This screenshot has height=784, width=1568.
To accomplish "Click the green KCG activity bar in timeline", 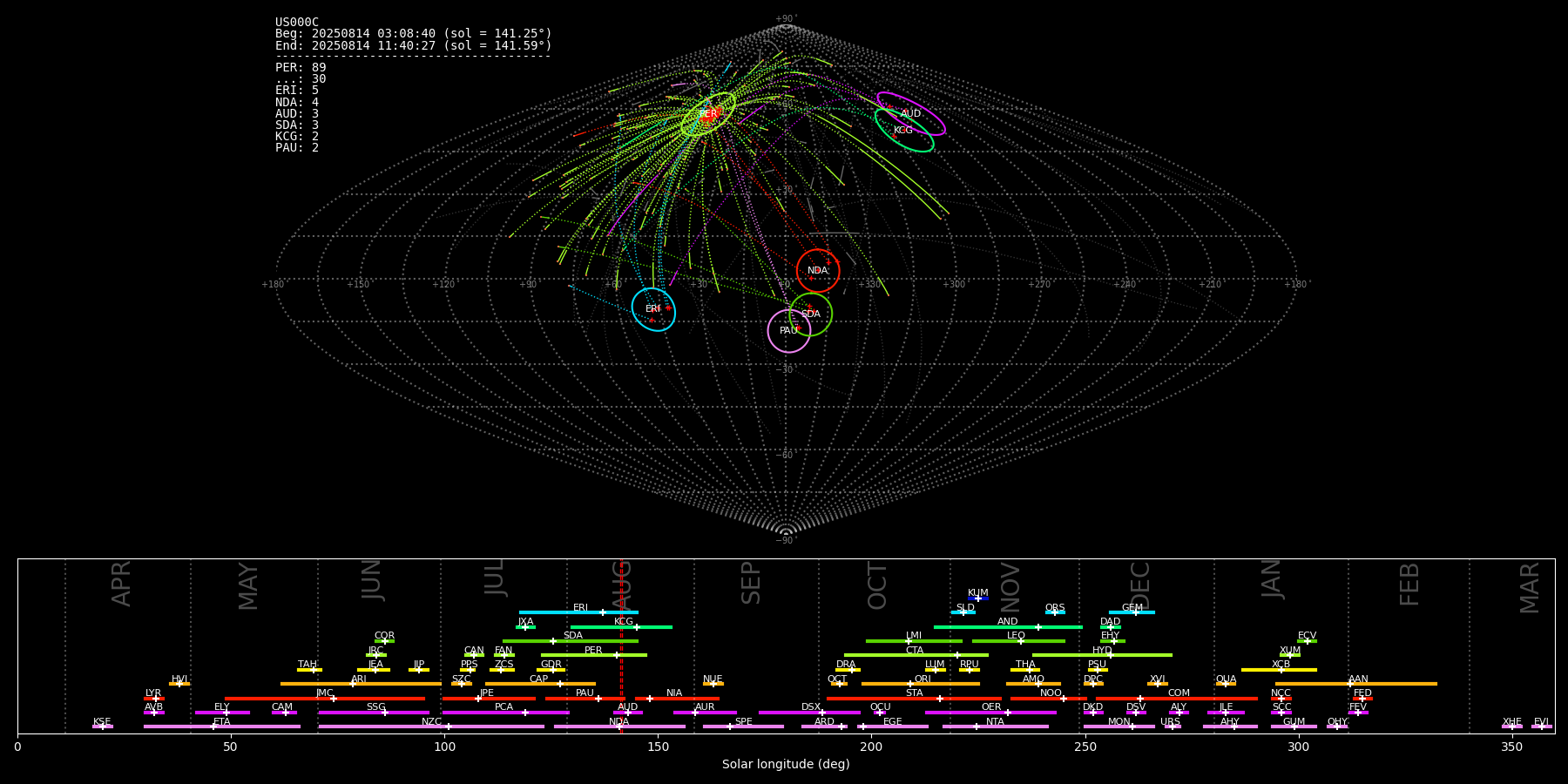I will point(621,626).
